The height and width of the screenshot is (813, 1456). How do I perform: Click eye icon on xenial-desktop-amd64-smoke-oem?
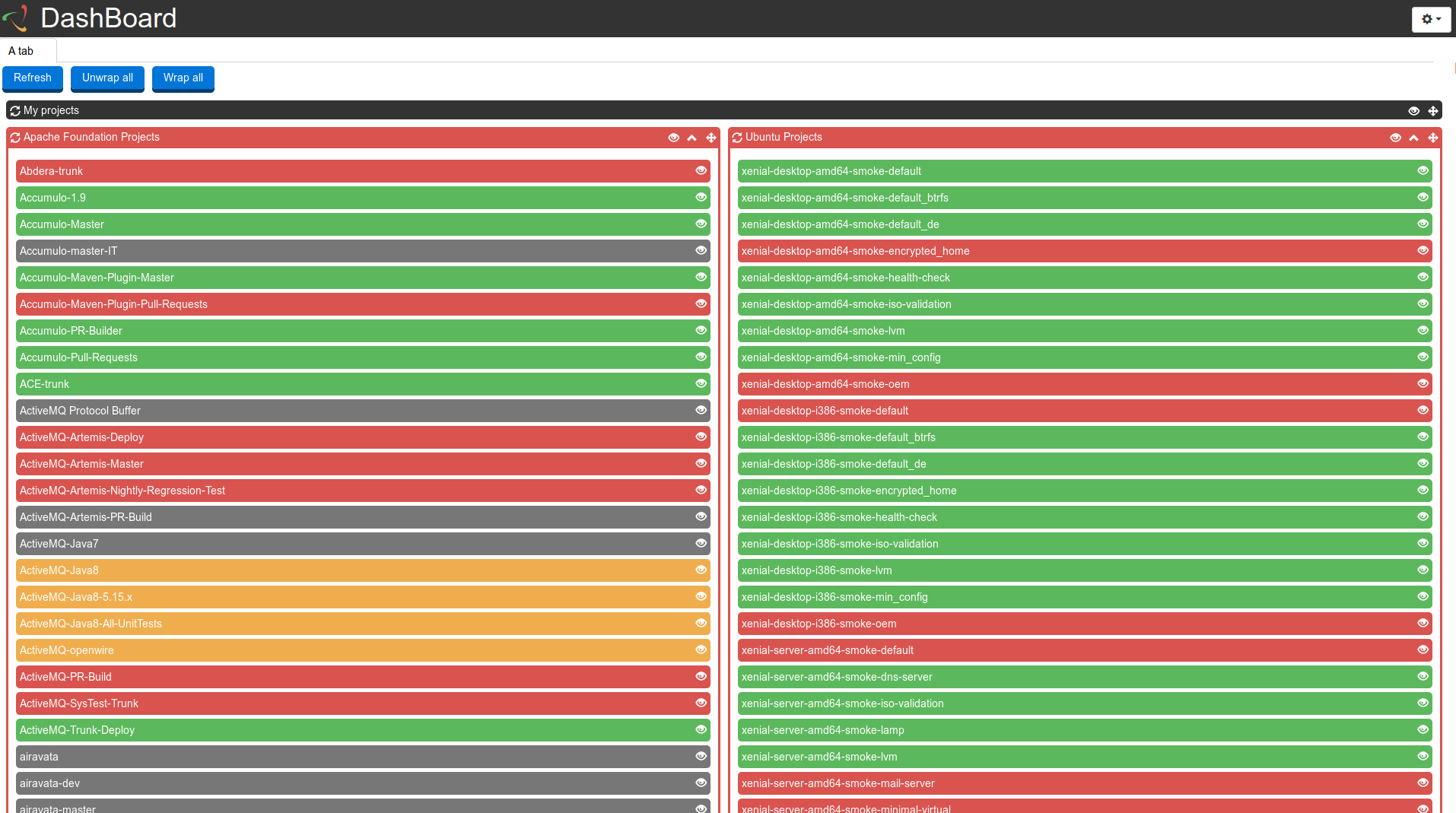(1423, 383)
